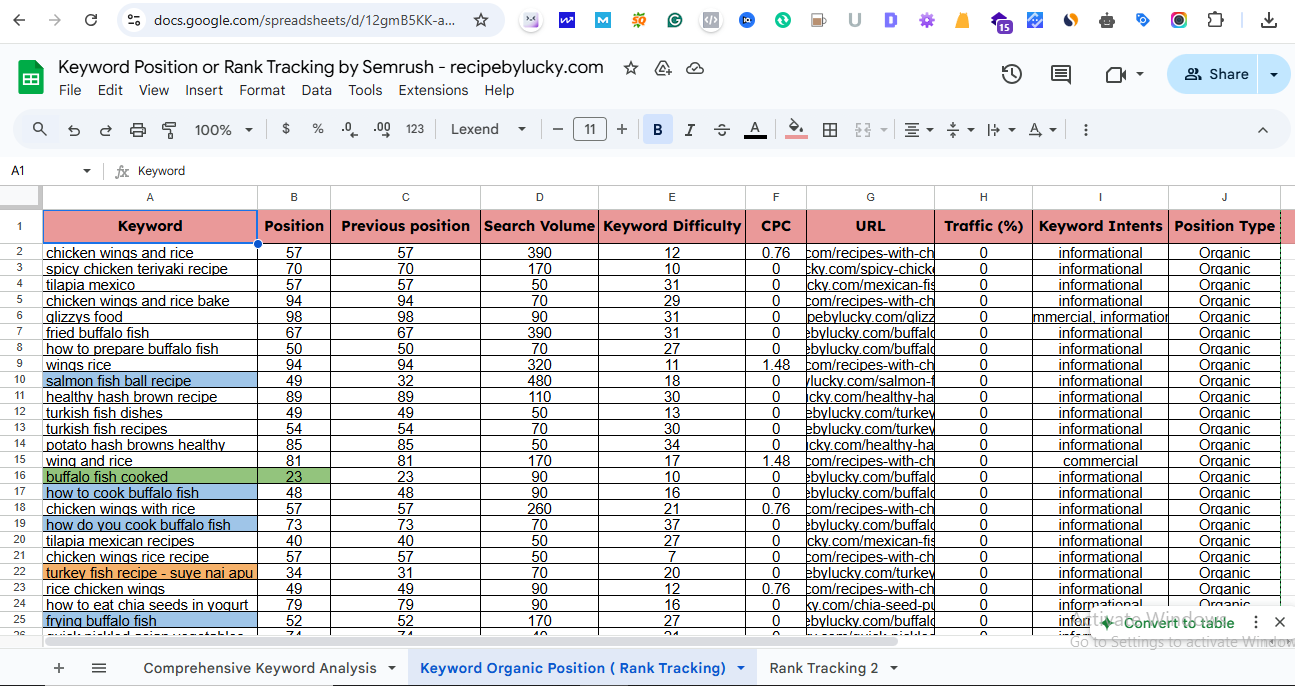Click the font size input field
Screen dimensions: 1295x686
(590, 129)
